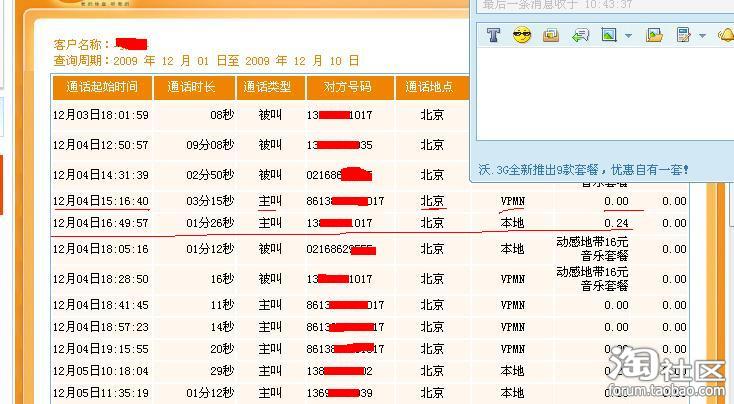734x404 pixels.
Task: Click the 对方号码 column header
Action: (x=350, y=87)
